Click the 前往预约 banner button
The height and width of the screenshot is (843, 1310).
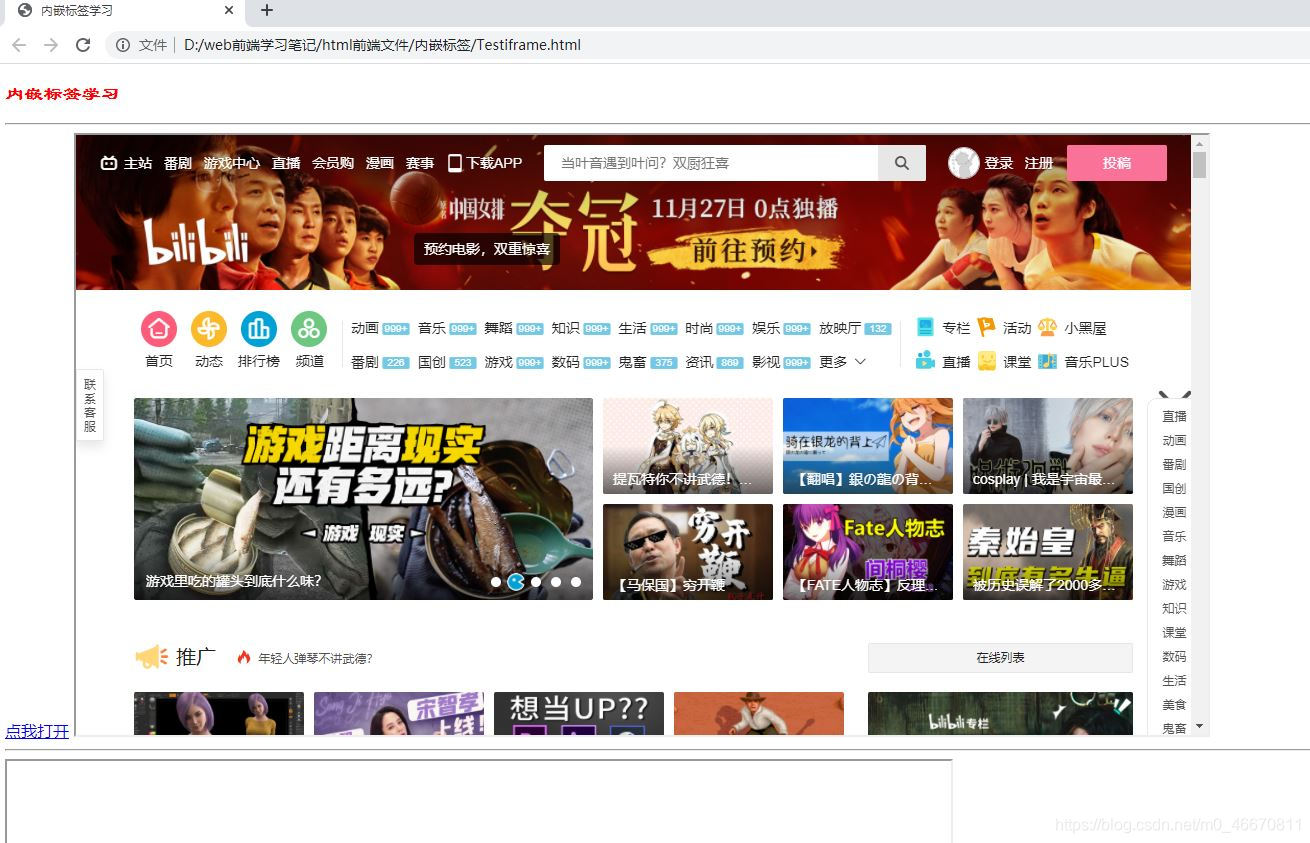pyautogui.click(x=755, y=250)
